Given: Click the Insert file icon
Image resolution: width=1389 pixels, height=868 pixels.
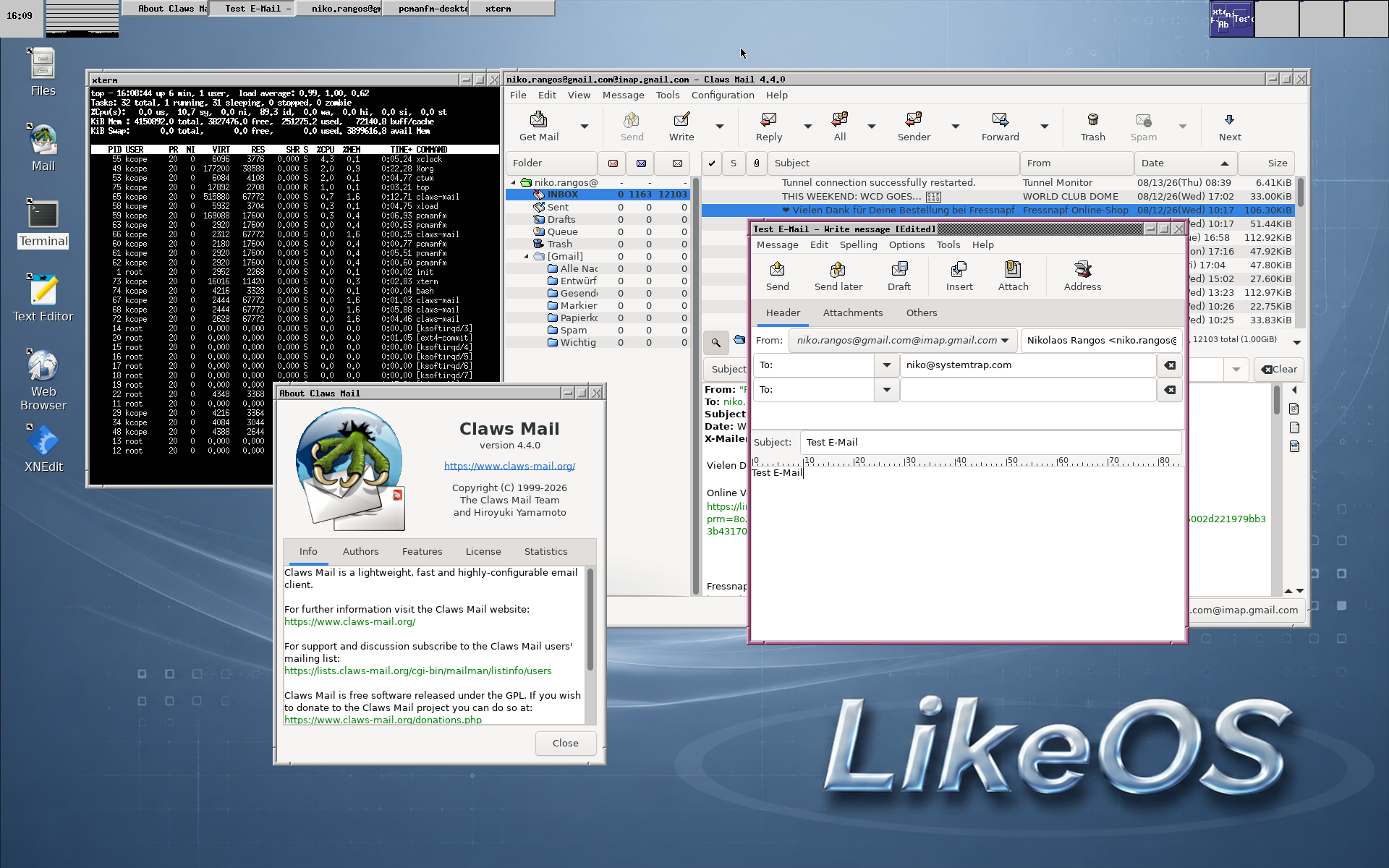Looking at the screenshot, I should click(959, 270).
